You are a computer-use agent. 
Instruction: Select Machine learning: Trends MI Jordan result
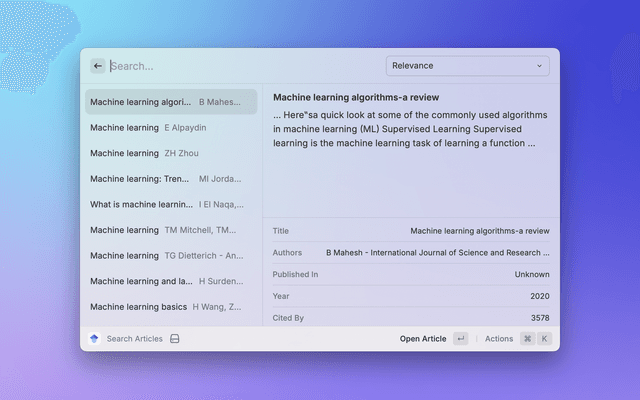point(171,179)
